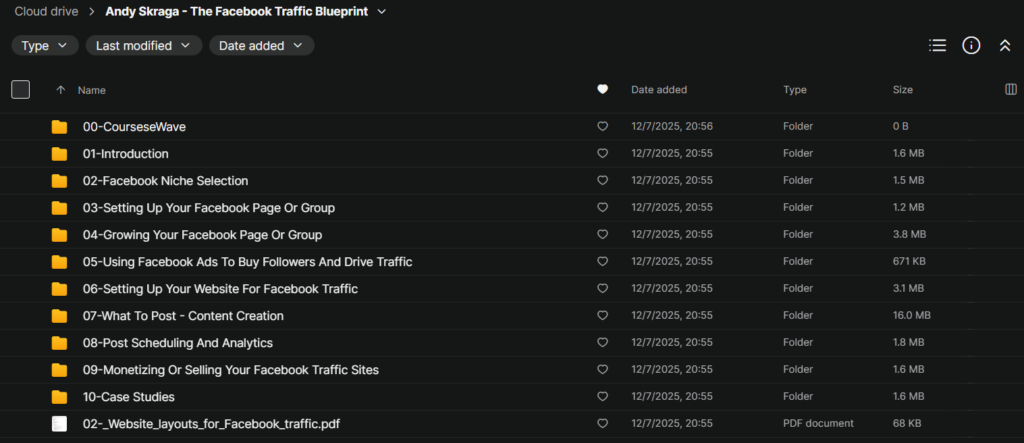Click the 08-Post Scheduling folder icon

pyautogui.click(x=59, y=343)
